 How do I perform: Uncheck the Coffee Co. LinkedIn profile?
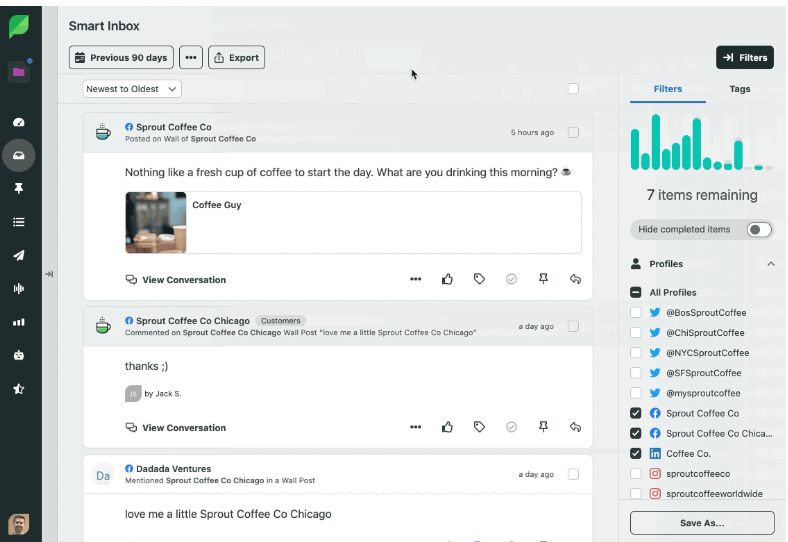[636, 454]
